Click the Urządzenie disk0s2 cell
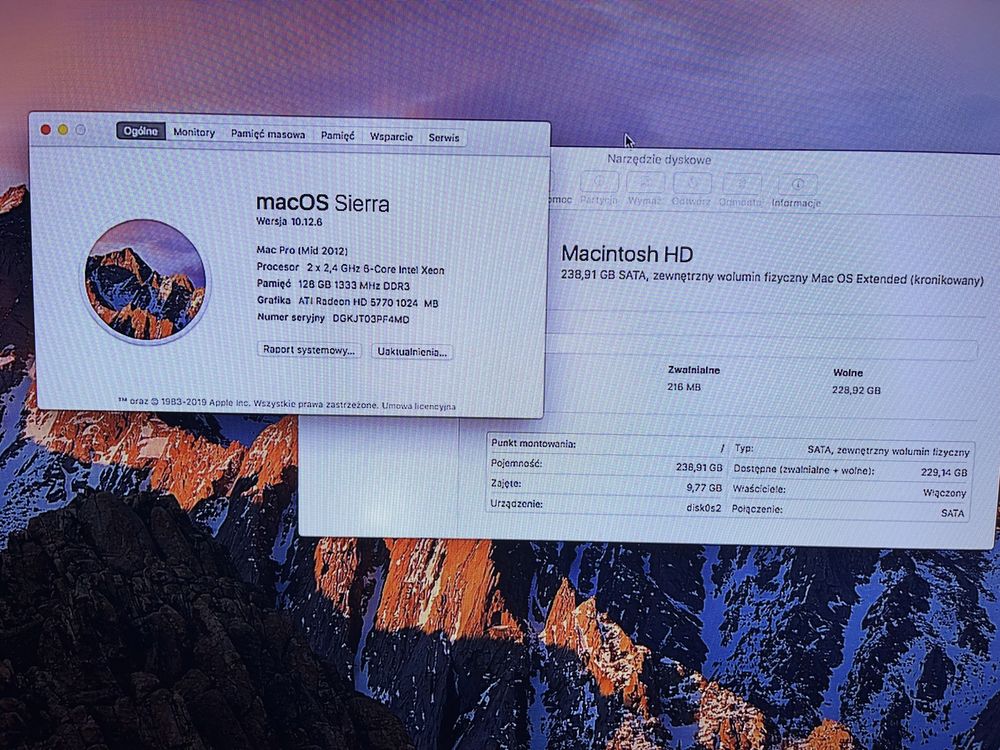This screenshot has height=750, width=1000. [x=605, y=506]
